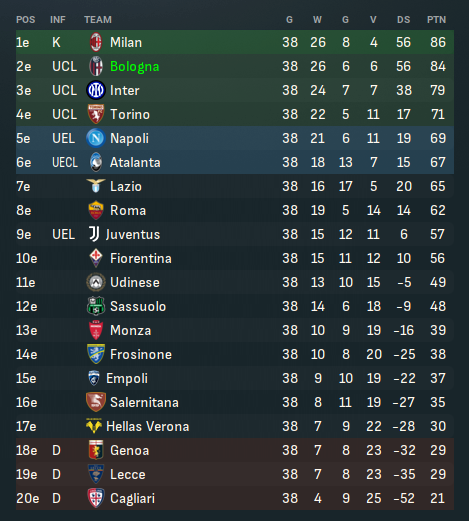The image size is (469, 521).
Task: Click the Hellas Verona crest
Action: 94,426
